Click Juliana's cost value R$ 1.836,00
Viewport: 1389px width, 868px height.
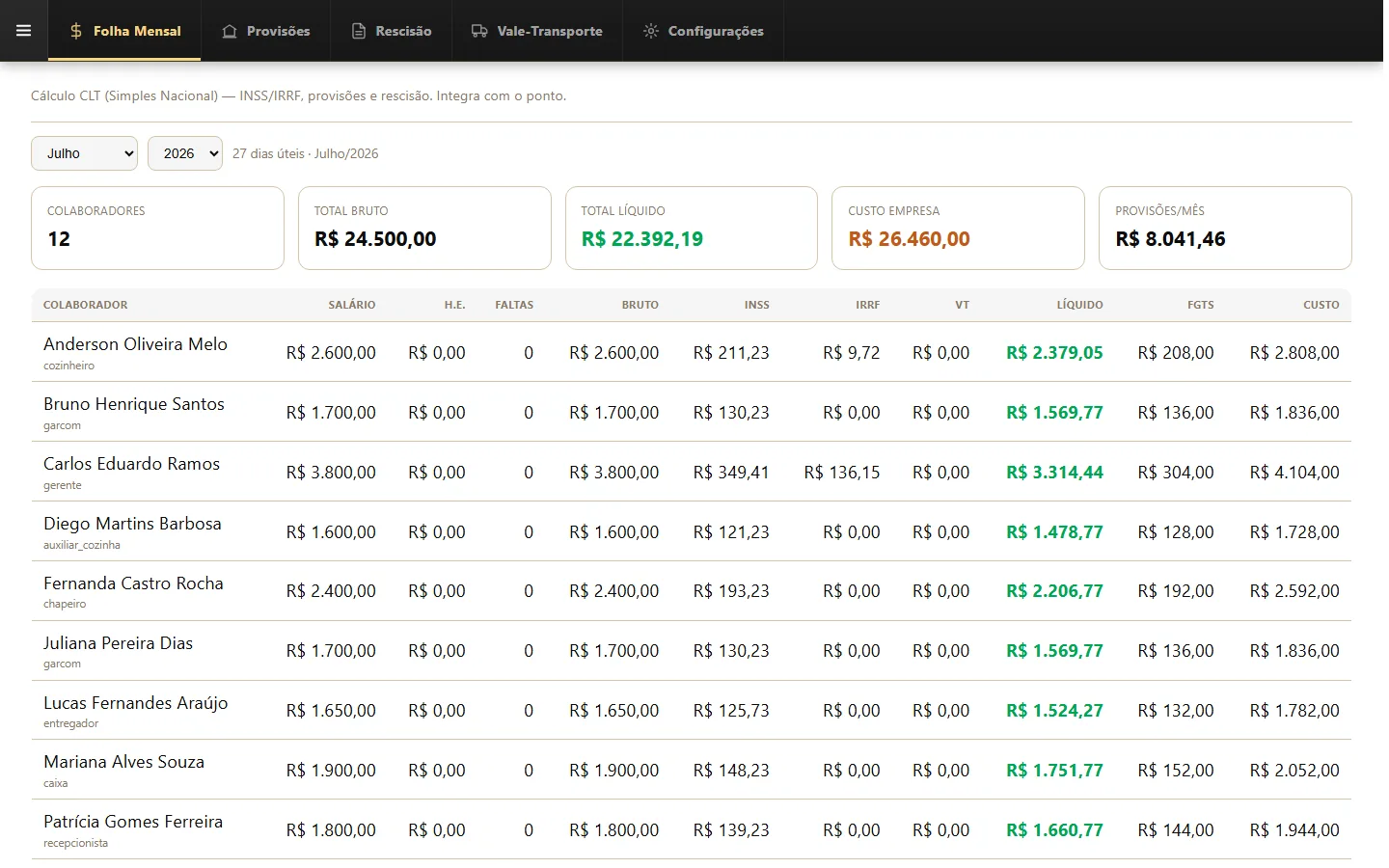[1294, 651]
